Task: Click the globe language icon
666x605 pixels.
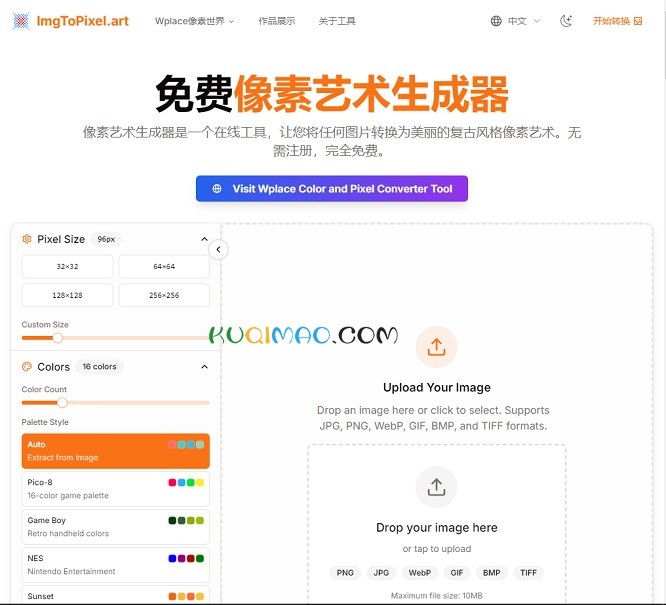Action: (x=497, y=21)
